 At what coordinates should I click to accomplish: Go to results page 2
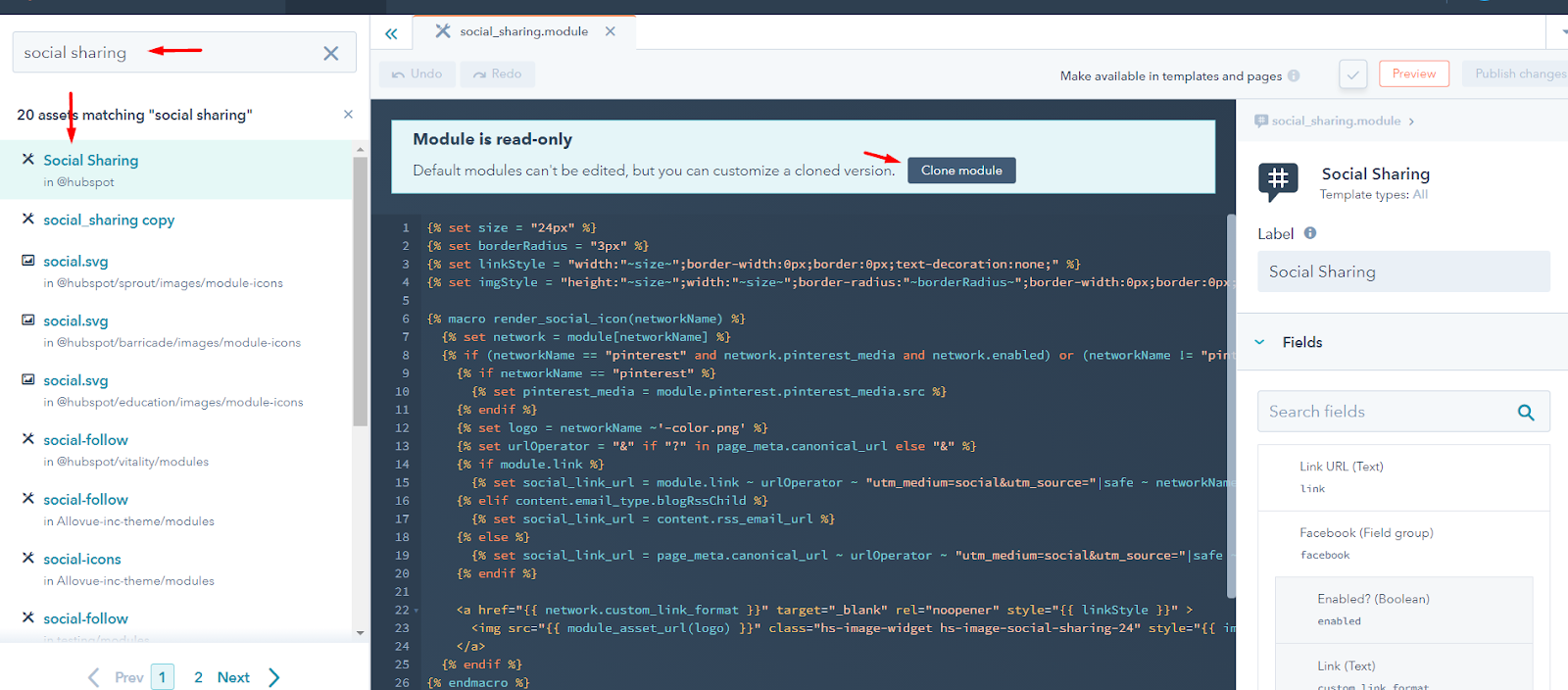(x=198, y=677)
